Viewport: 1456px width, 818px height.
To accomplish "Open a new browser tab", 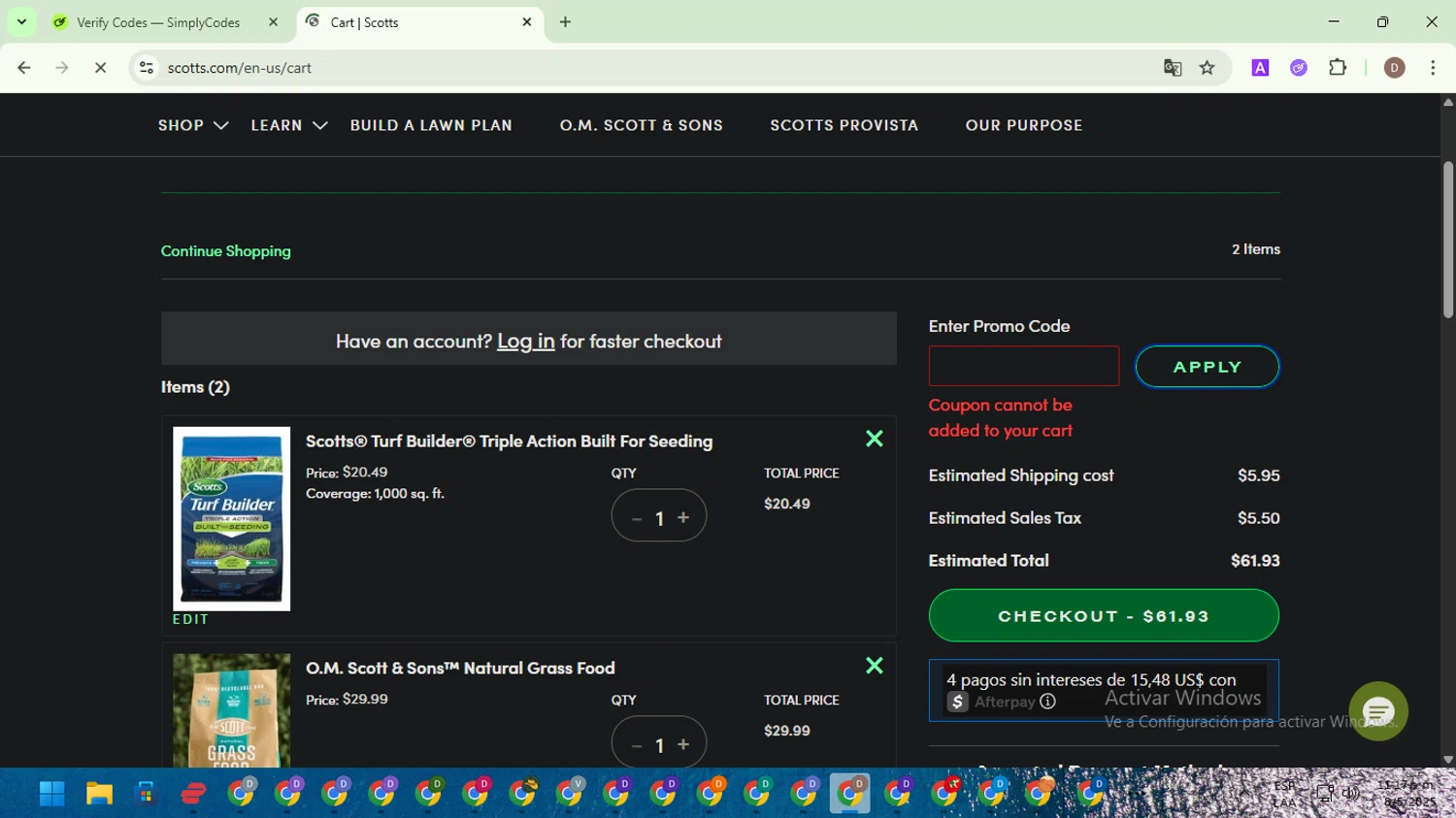I will point(566,22).
